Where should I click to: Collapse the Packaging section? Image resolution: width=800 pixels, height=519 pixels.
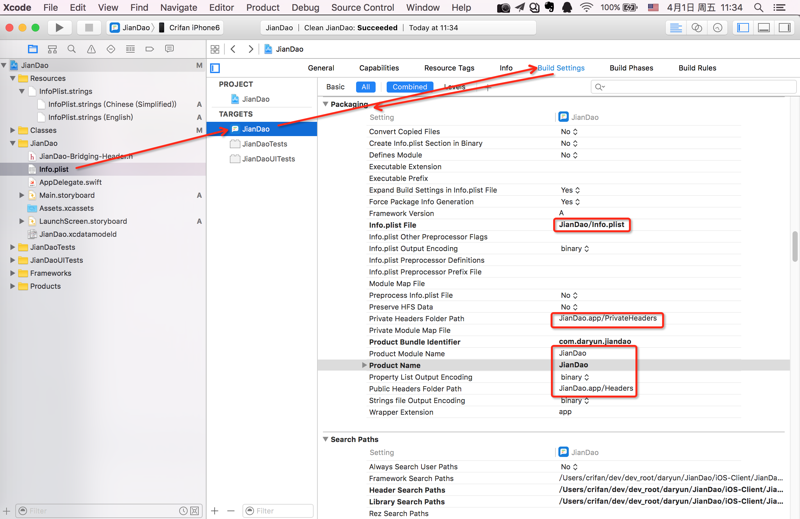[x=325, y=104]
